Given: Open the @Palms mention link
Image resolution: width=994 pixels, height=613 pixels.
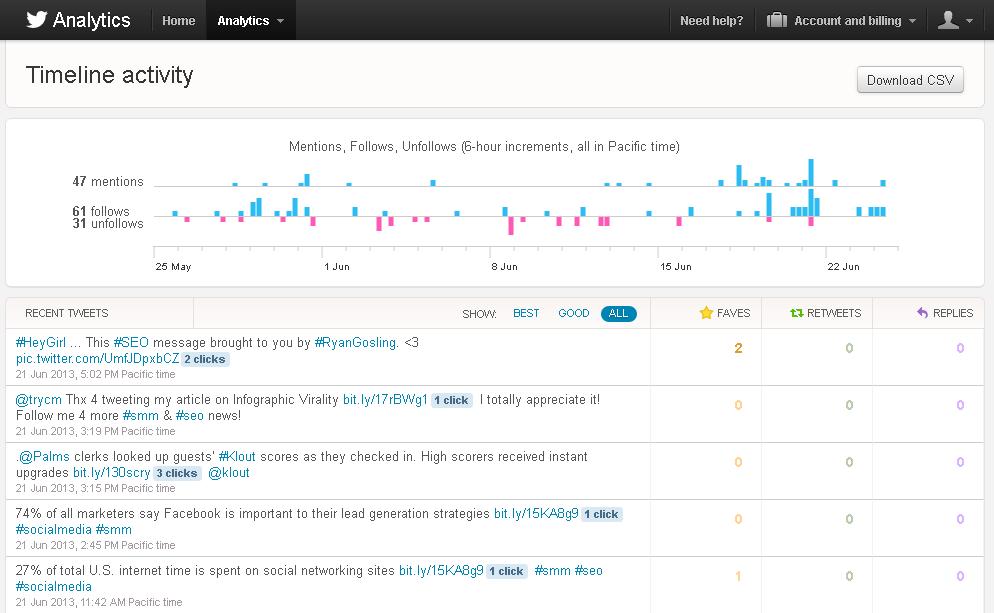Looking at the screenshot, I should point(43,456).
